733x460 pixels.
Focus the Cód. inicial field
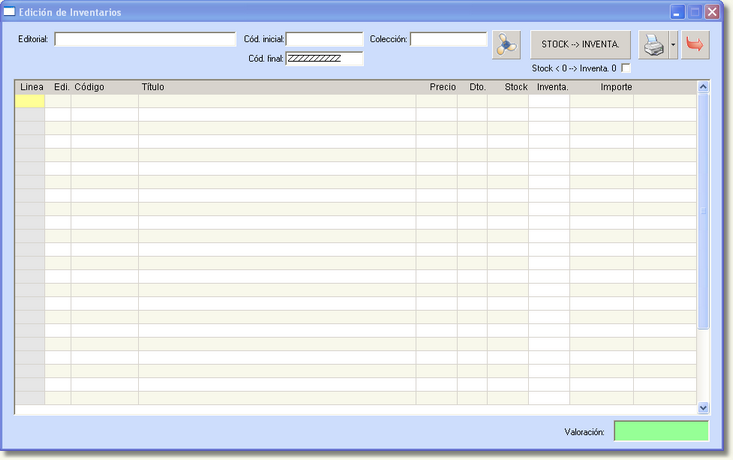click(x=324, y=39)
